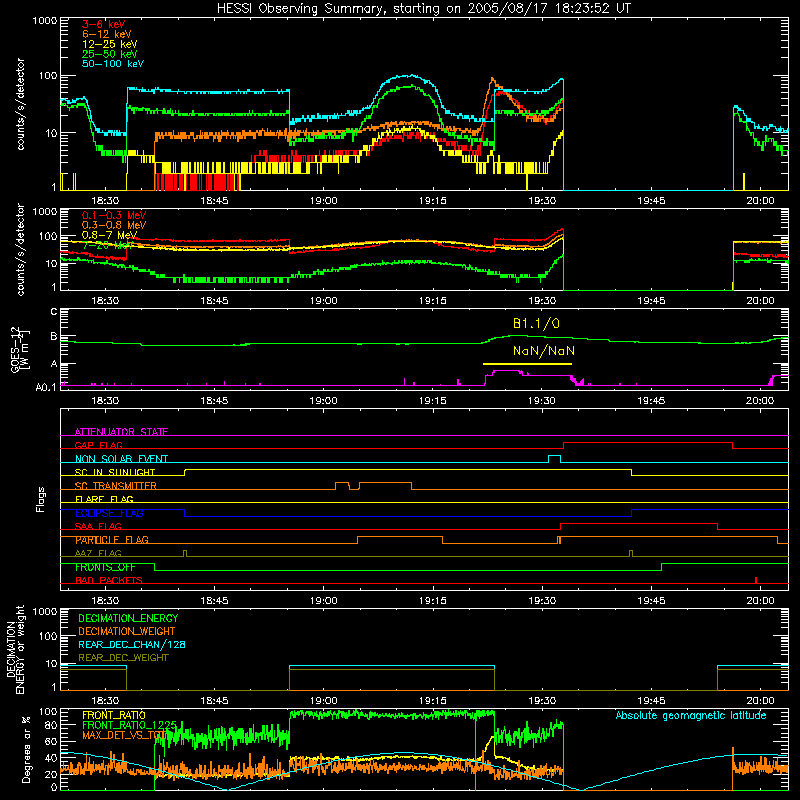Select the ATTENUATOR_STATE flag label

(x=121, y=432)
